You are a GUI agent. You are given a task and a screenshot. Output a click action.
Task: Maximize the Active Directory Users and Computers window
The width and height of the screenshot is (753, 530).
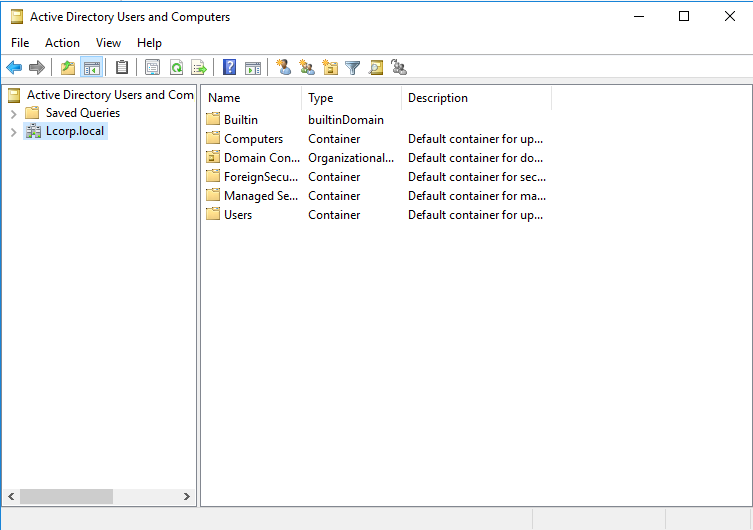click(x=684, y=16)
